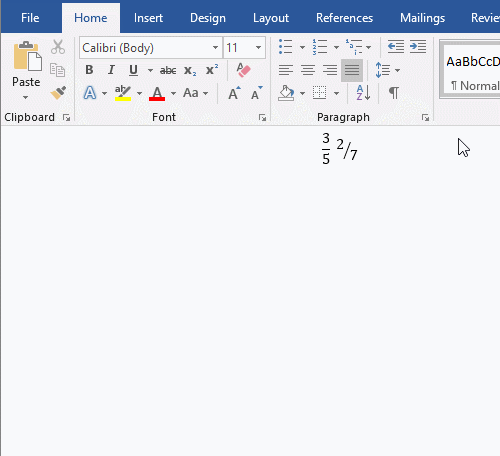
Task: Switch to the Insert tab
Action: tap(148, 18)
